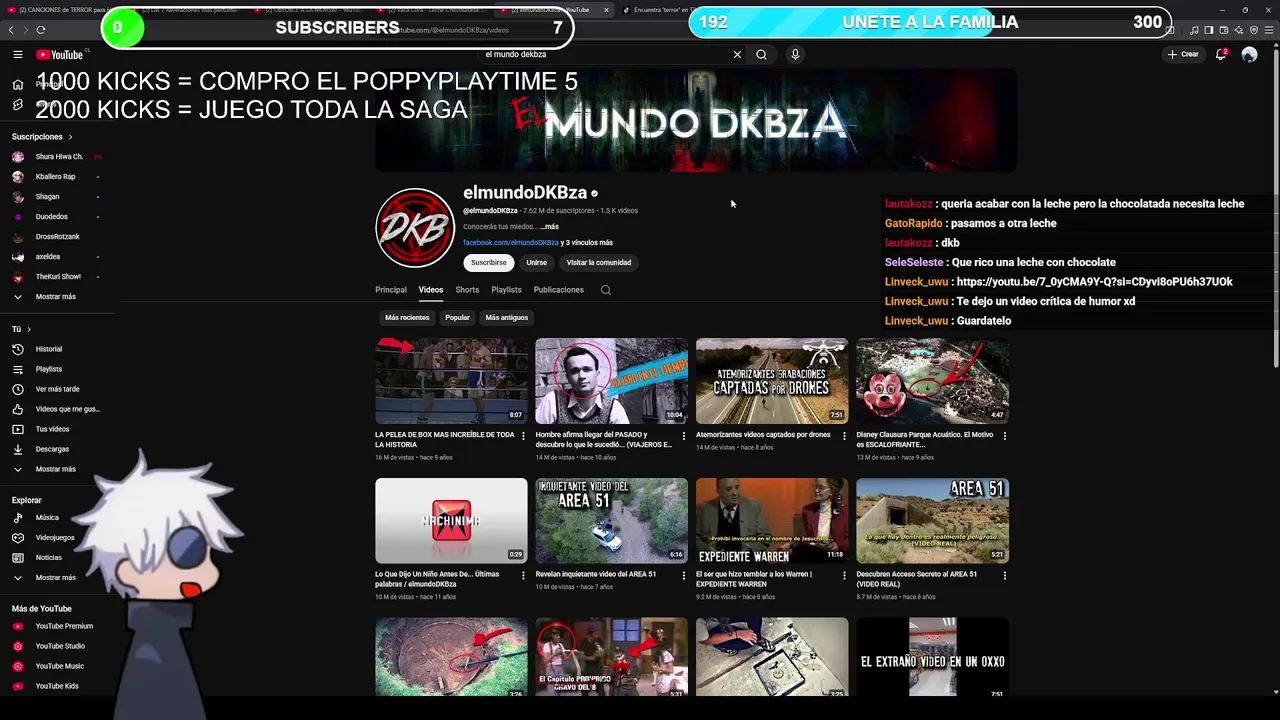Show the y 3 vínculos más links
The height and width of the screenshot is (720, 1280).
587,243
